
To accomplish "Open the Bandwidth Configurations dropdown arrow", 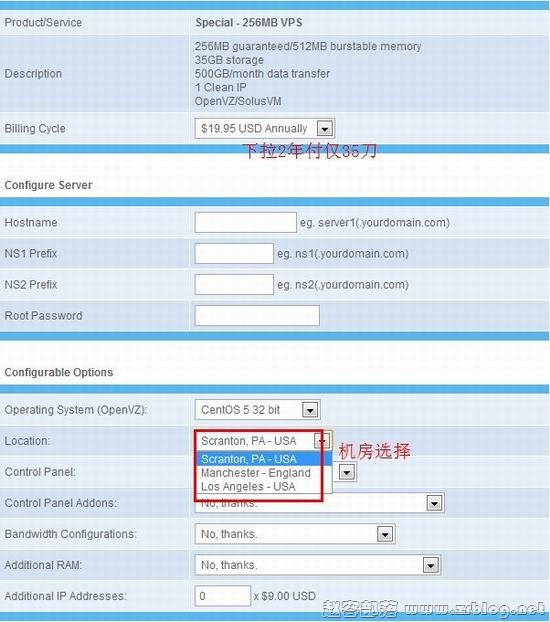I will click(385, 534).
